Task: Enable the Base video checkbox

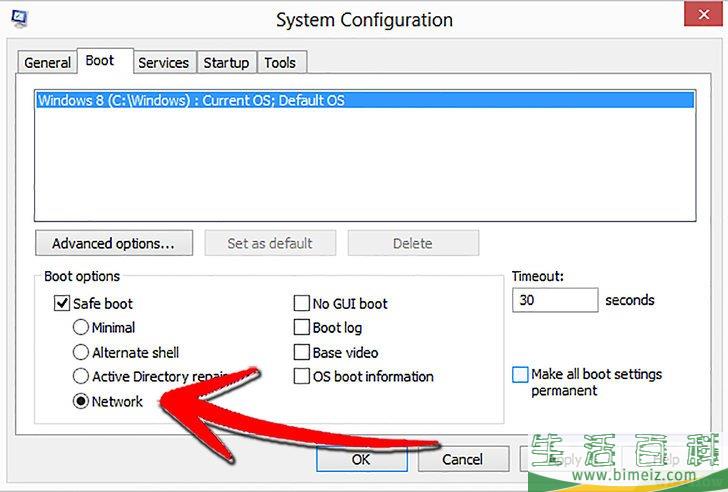Action: tap(302, 352)
